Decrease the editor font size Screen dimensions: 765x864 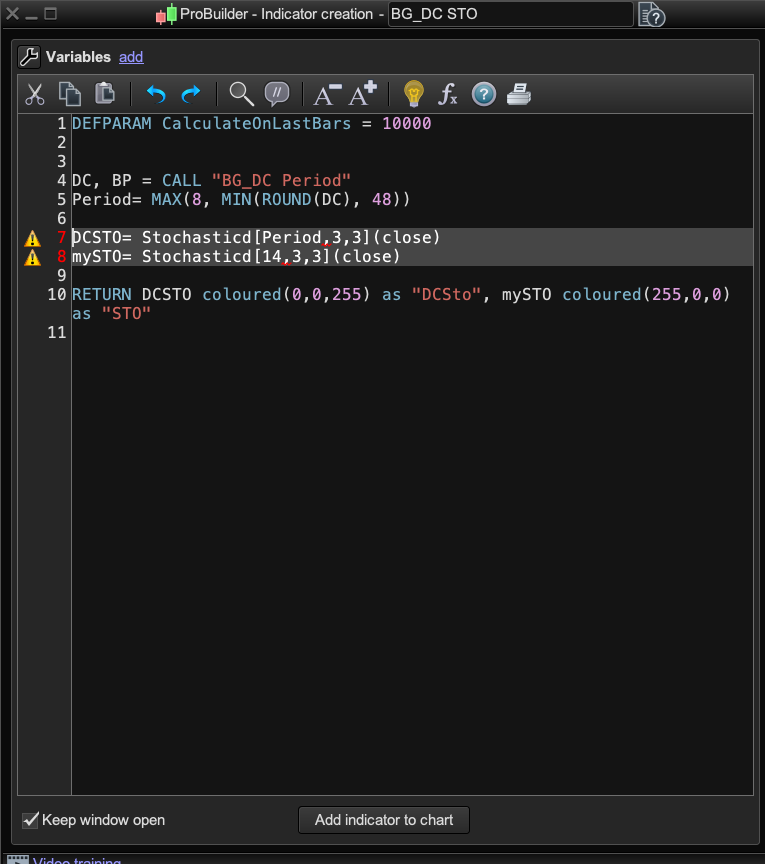point(327,95)
